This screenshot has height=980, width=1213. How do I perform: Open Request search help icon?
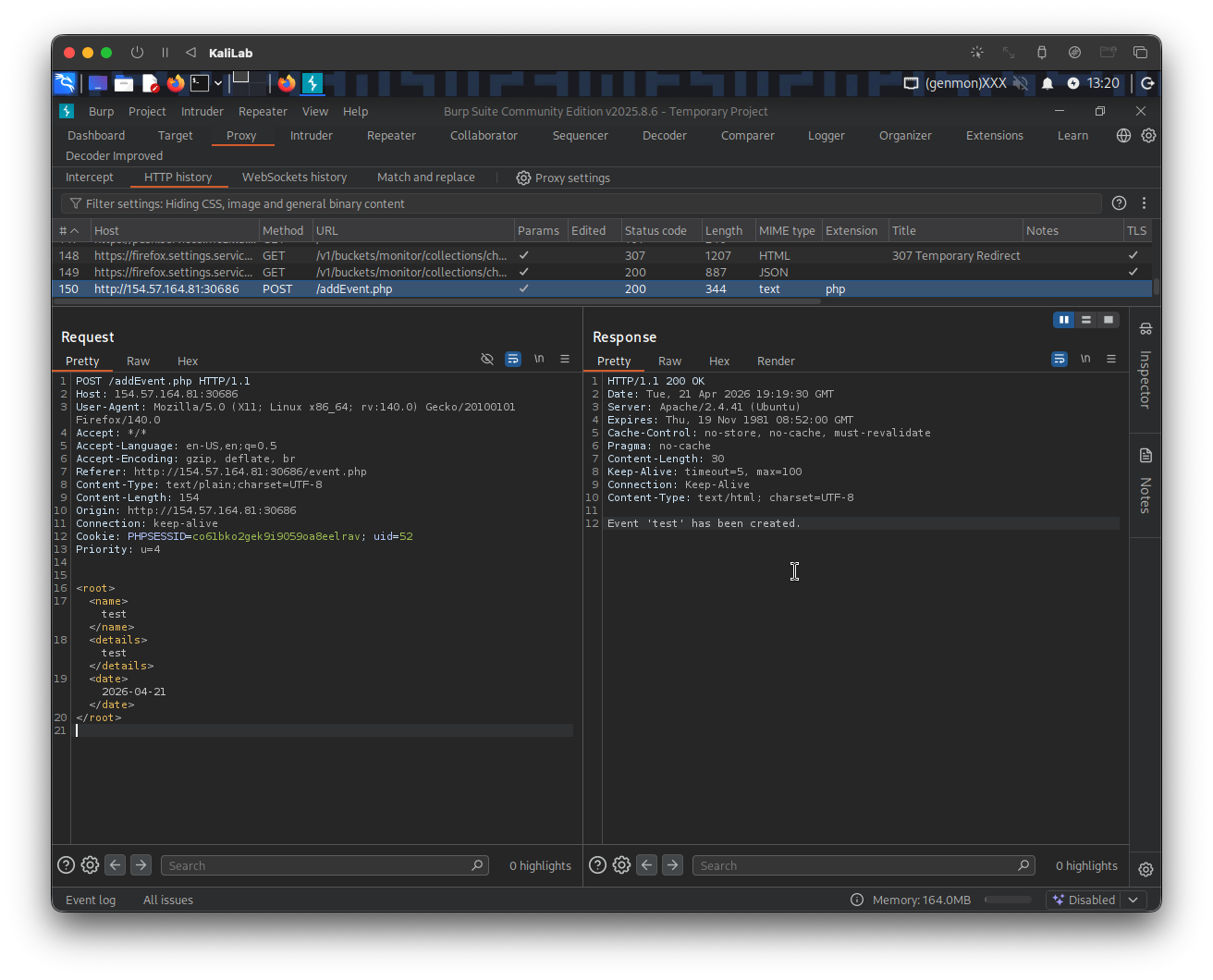tap(66, 865)
